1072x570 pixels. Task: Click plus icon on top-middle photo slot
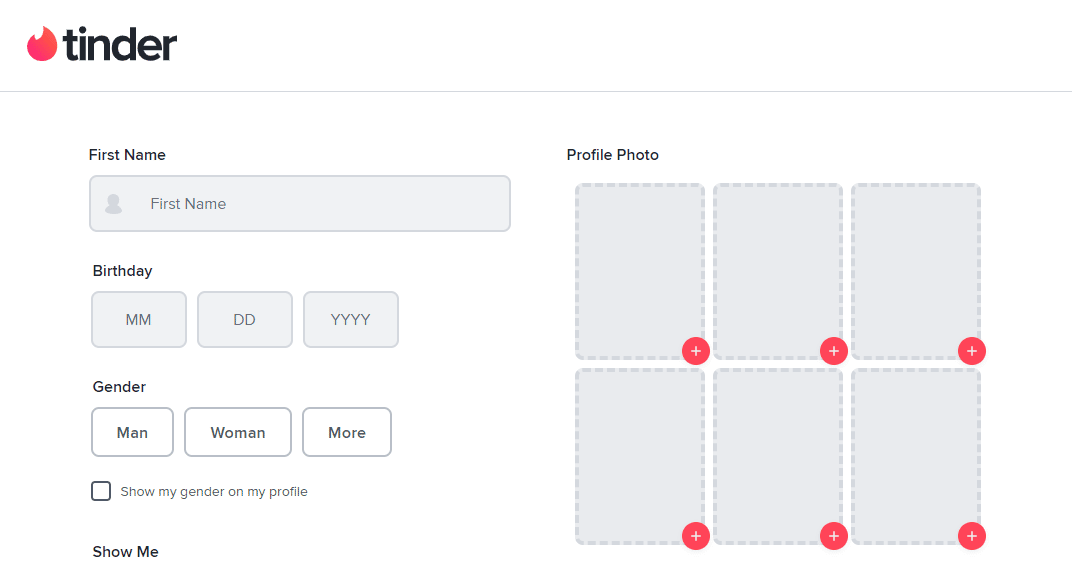coord(834,351)
